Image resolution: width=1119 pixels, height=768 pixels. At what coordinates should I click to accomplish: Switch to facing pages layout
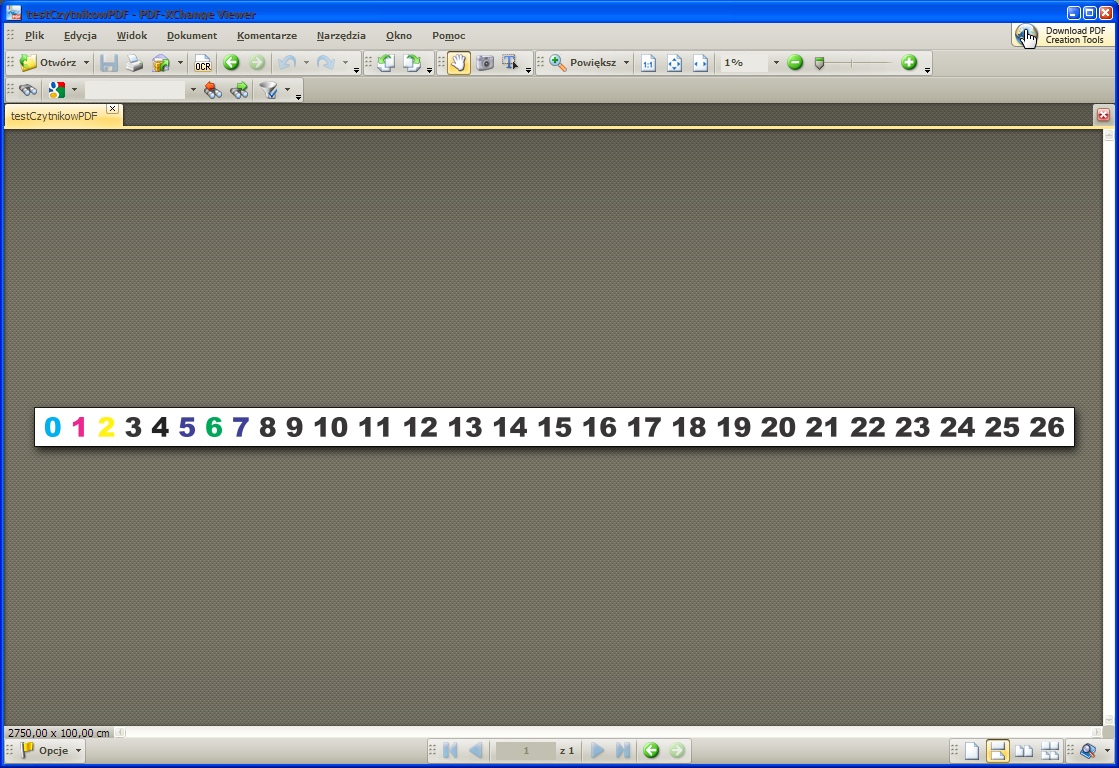click(1024, 751)
